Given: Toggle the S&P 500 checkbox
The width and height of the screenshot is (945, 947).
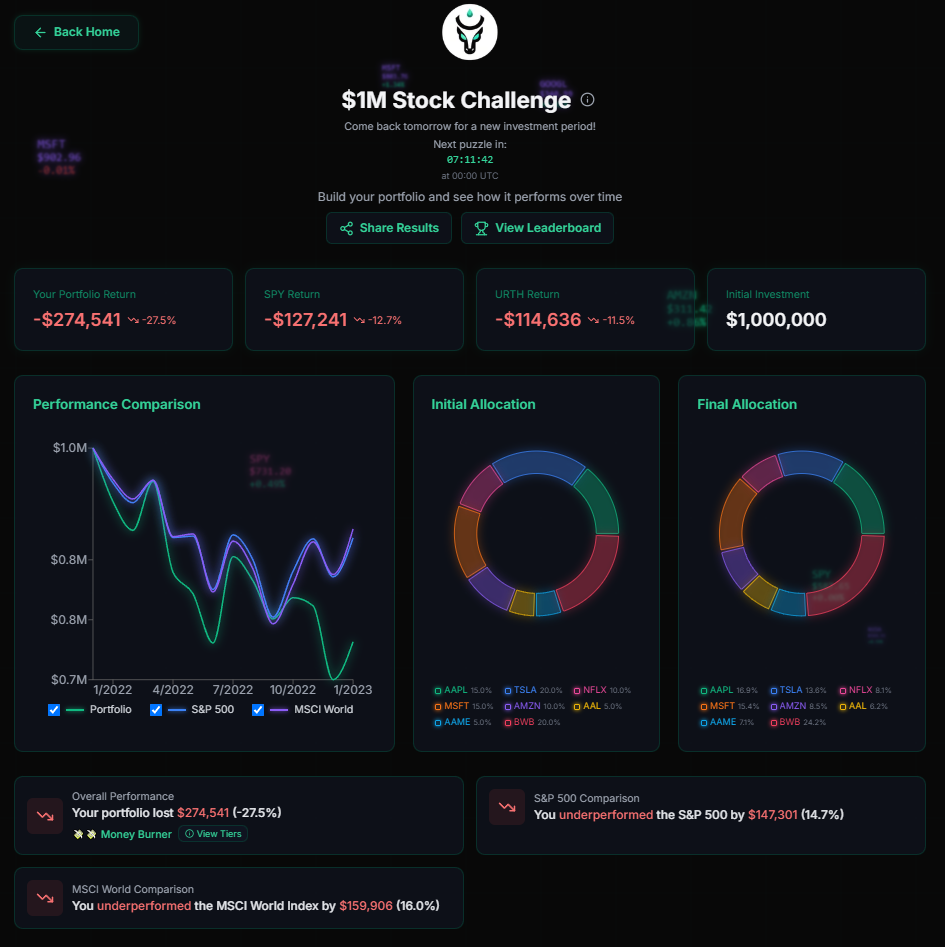Looking at the screenshot, I should (156, 710).
